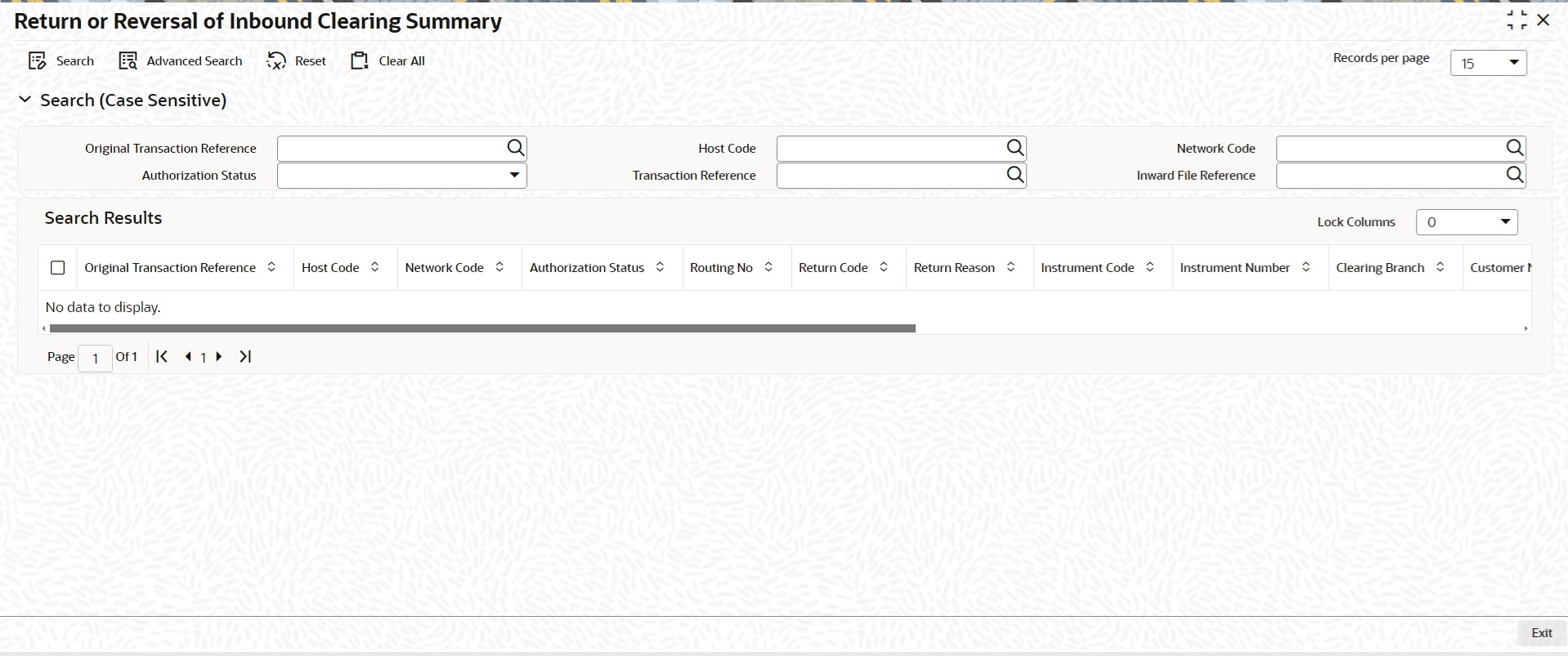Sort by Clearing Branch column
The height and width of the screenshot is (656, 1568).
(1440, 267)
